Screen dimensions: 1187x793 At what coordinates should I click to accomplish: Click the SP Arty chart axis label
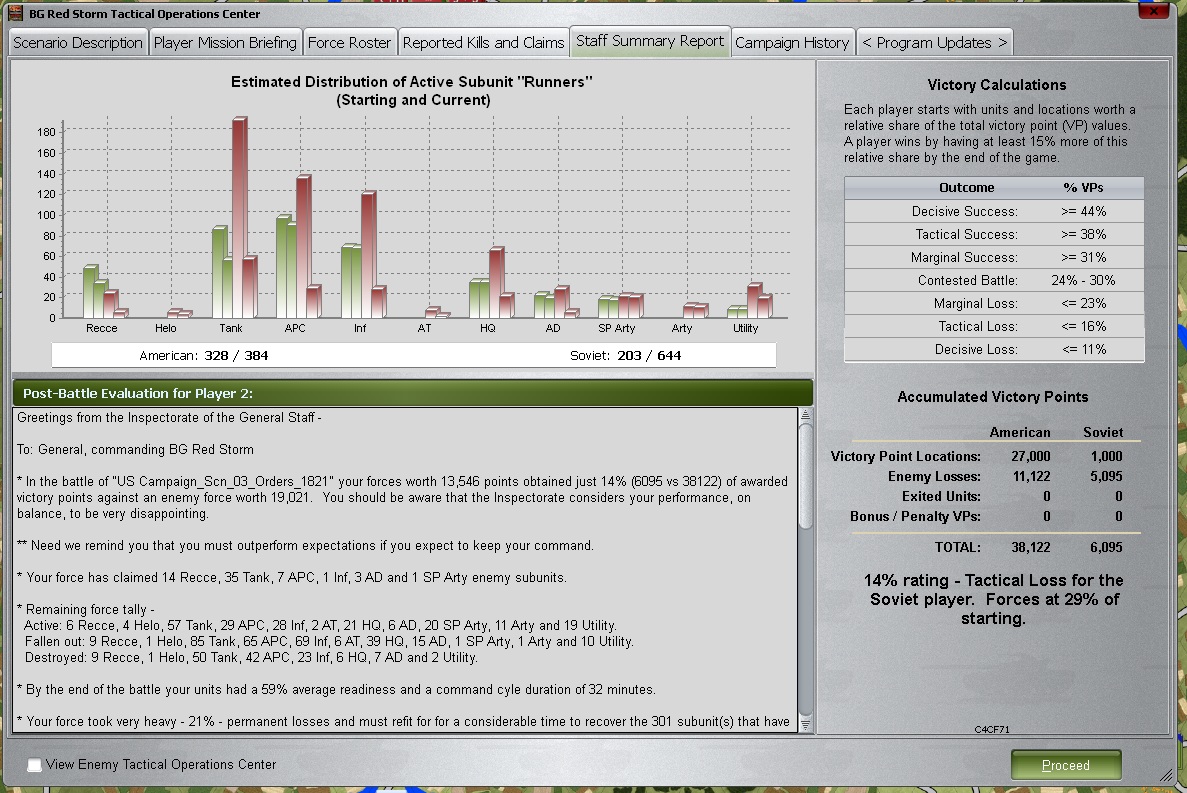click(x=616, y=328)
